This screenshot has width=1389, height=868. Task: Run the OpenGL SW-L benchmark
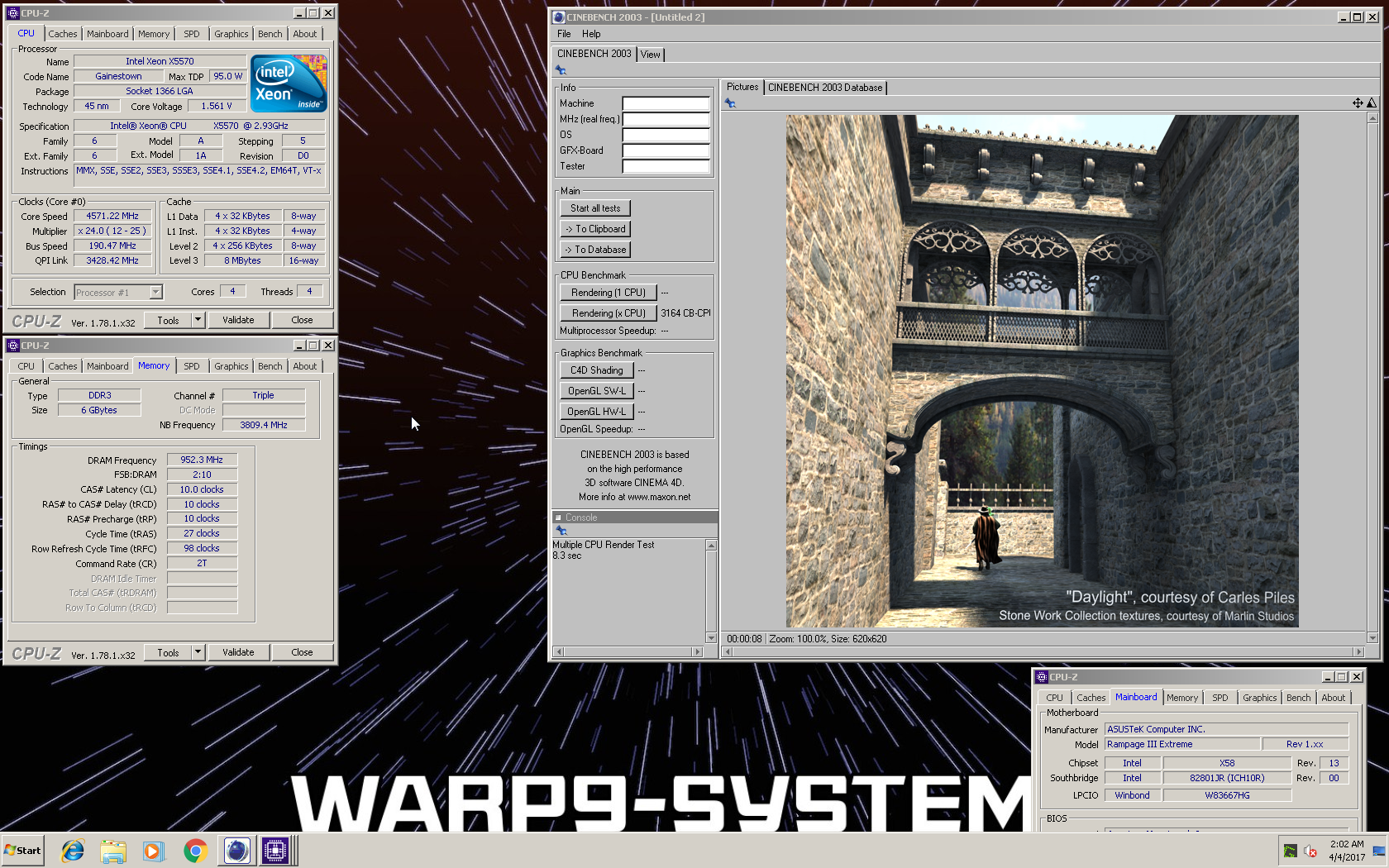tap(596, 391)
